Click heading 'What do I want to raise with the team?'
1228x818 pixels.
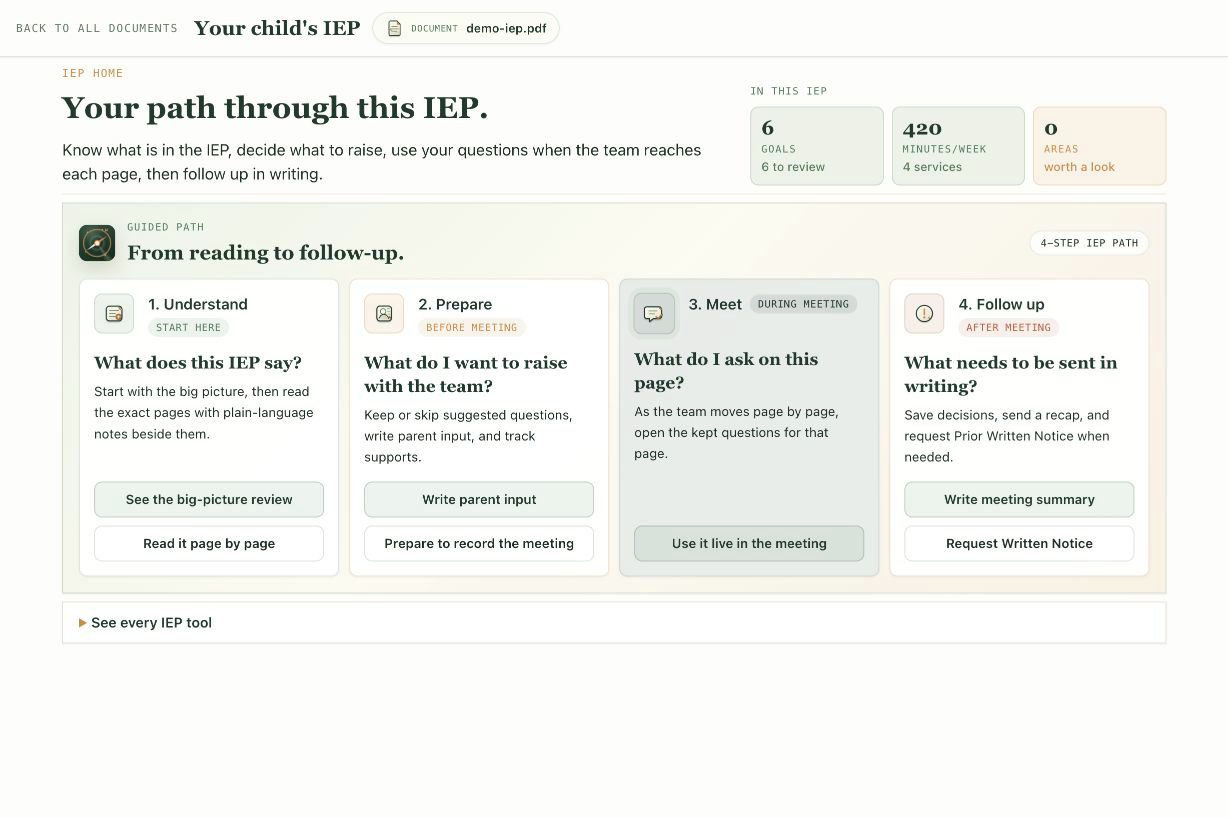[466, 374]
